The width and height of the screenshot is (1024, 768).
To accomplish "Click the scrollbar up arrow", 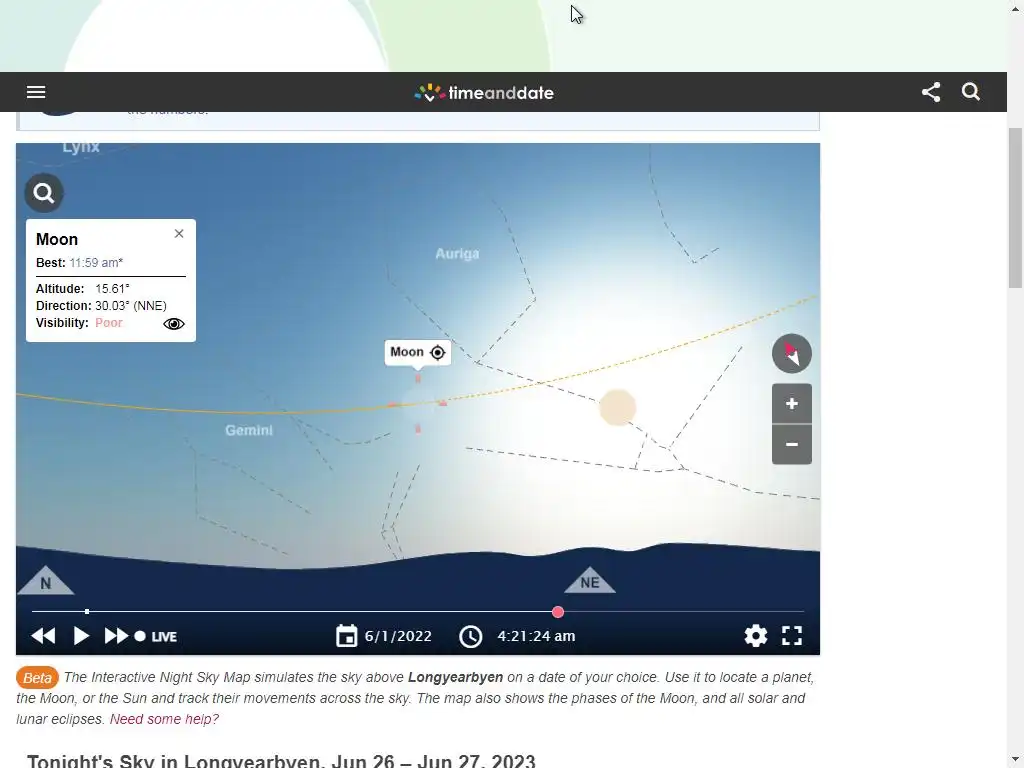I will coord(1016,7).
